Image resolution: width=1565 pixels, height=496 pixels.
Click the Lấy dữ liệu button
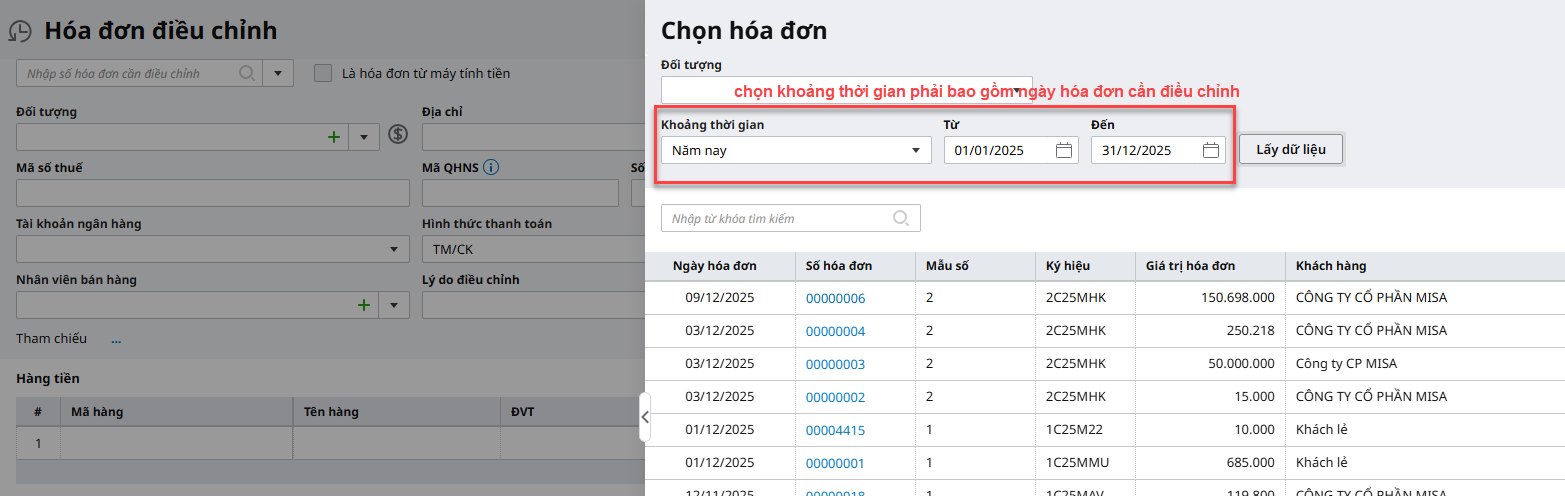point(1290,149)
